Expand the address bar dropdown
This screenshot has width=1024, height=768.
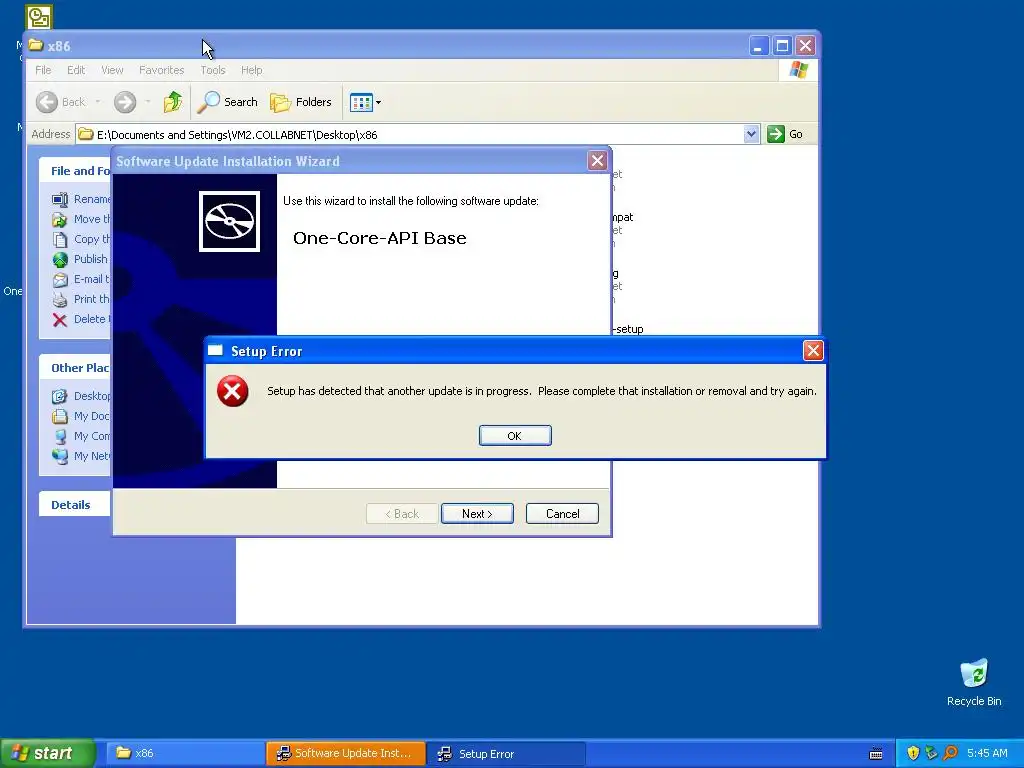[x=752, y=135]
